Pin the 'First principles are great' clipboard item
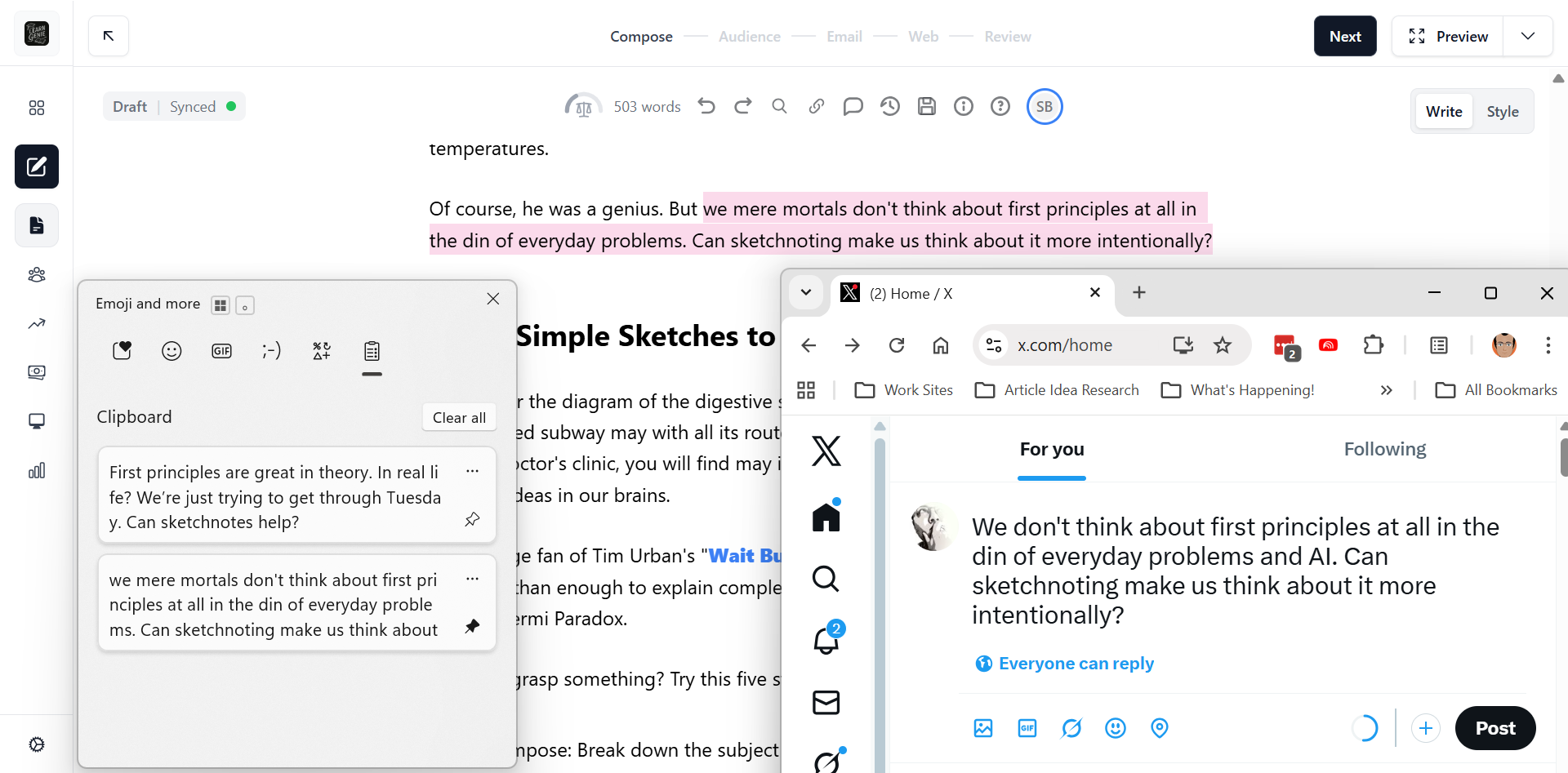Viewport: 1568px width, 773px height. pyautogui.click(x=472, y=519)
